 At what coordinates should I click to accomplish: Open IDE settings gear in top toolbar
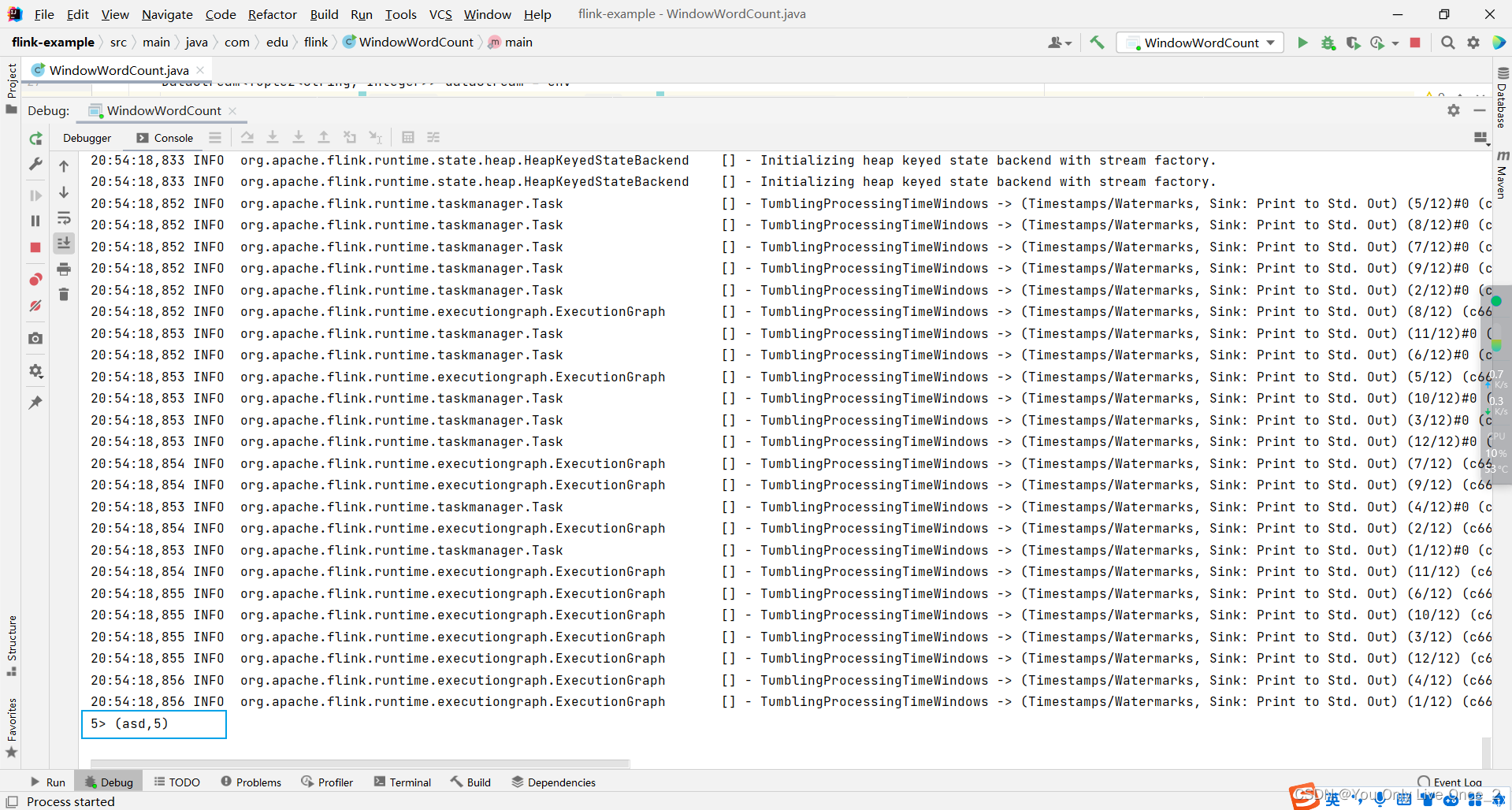(x=1473, y=43)
